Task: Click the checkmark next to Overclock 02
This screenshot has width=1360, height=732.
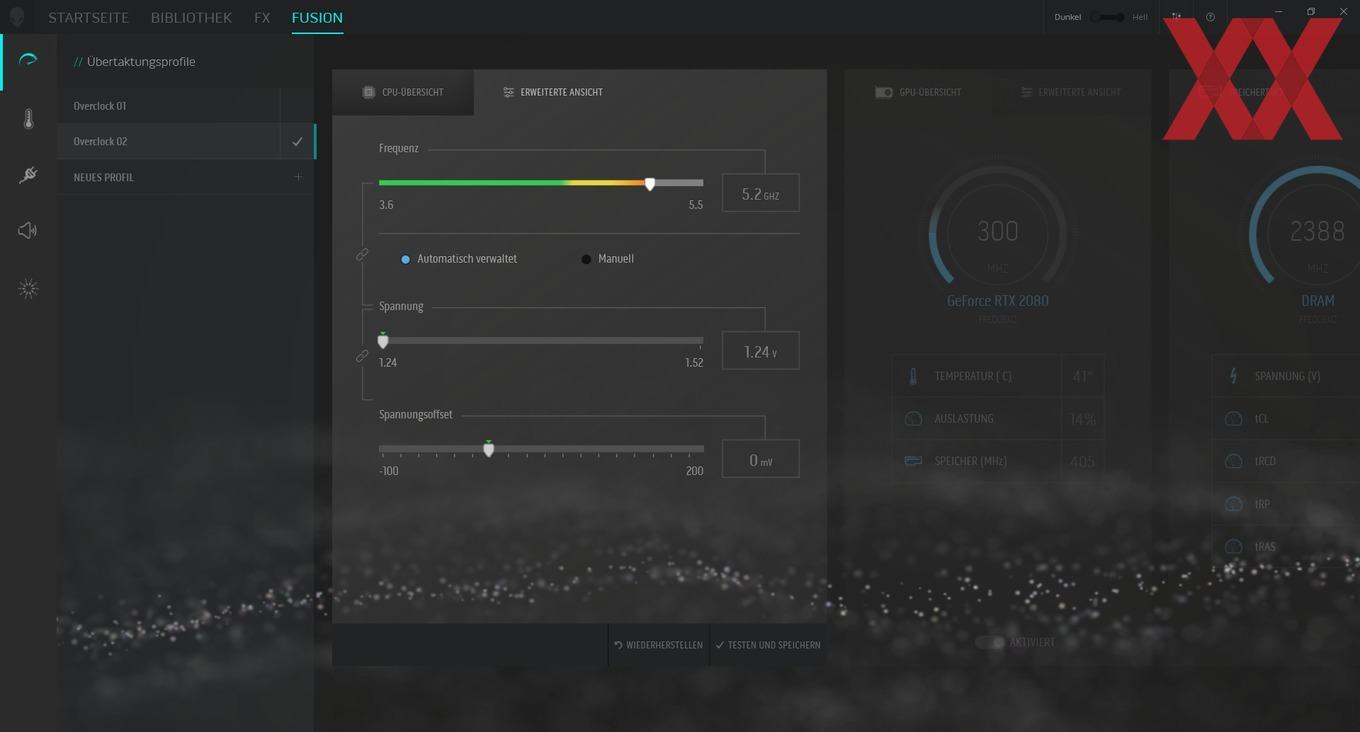Action: pos(297,142)
